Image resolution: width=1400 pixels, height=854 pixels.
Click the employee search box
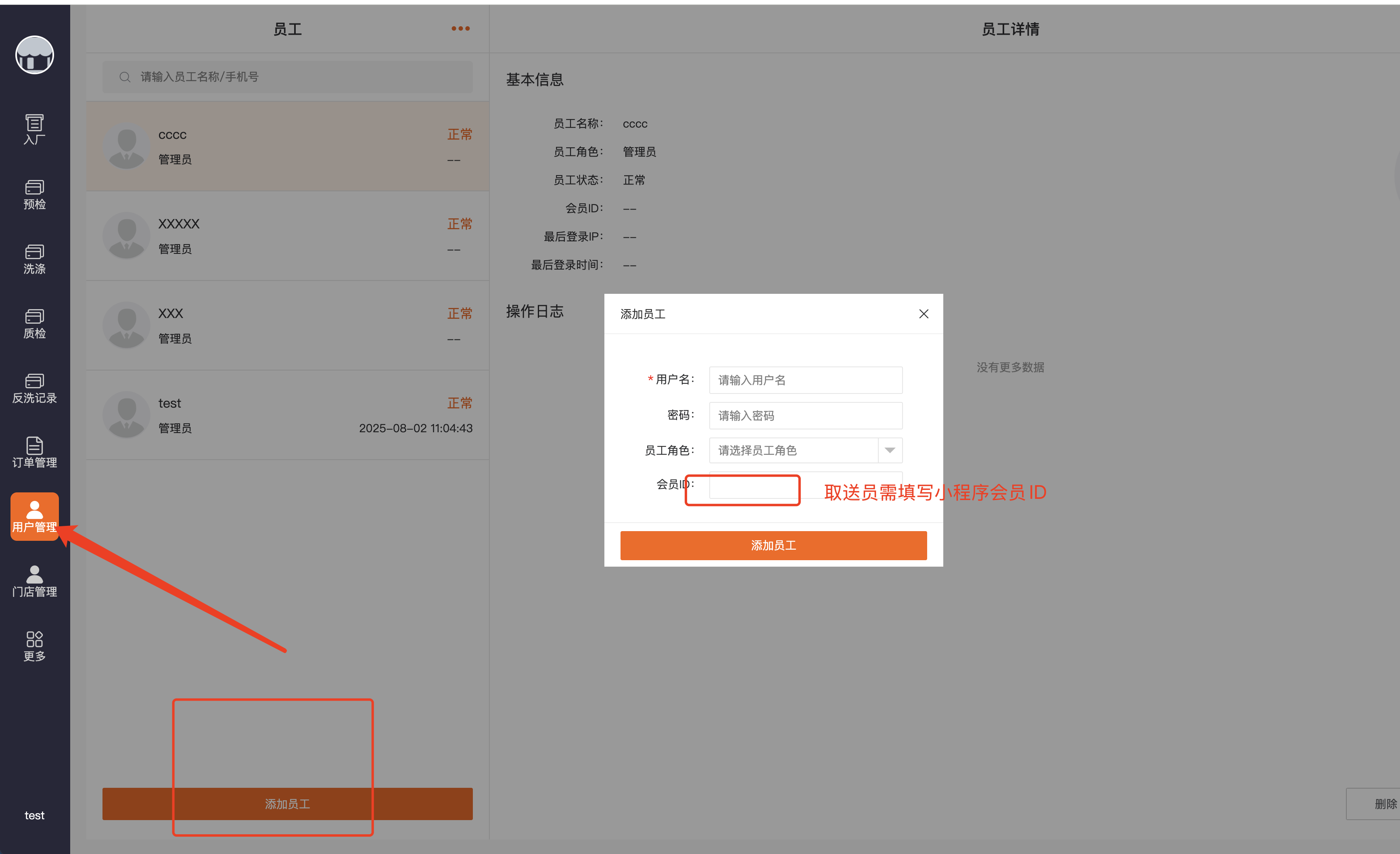288,77
